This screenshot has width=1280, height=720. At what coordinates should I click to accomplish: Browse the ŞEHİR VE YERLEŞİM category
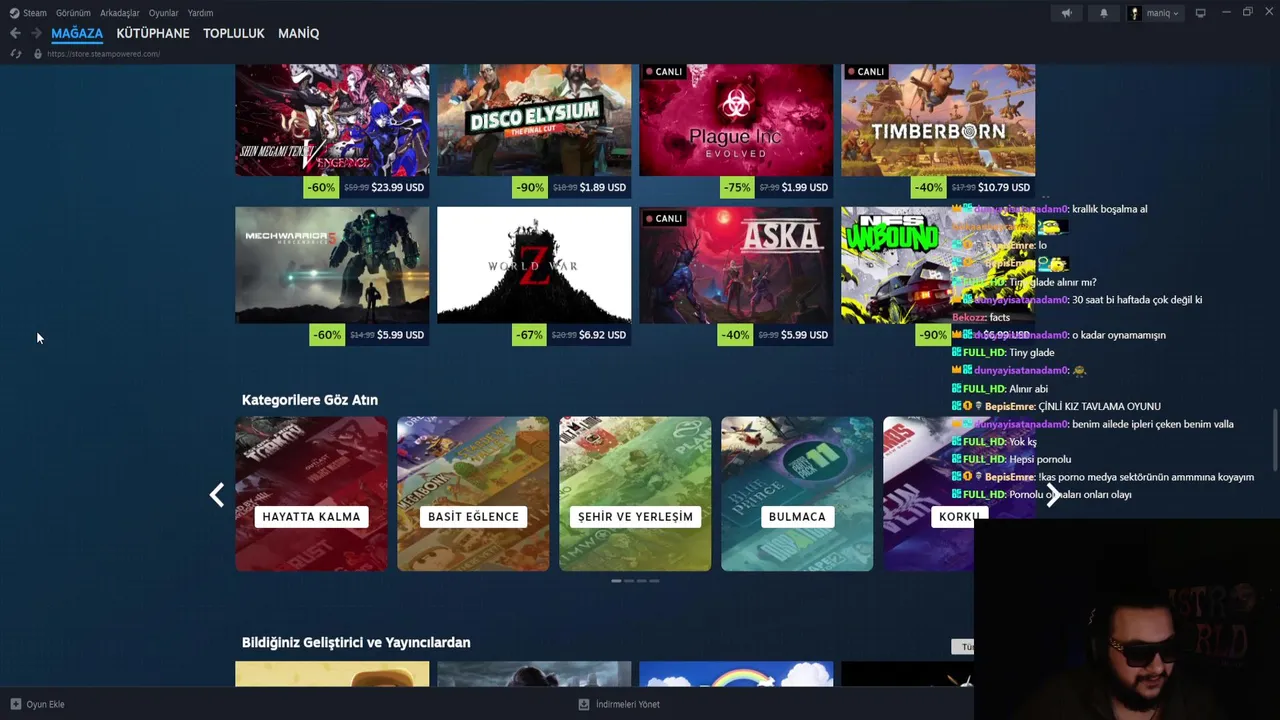tap(635, 494)
